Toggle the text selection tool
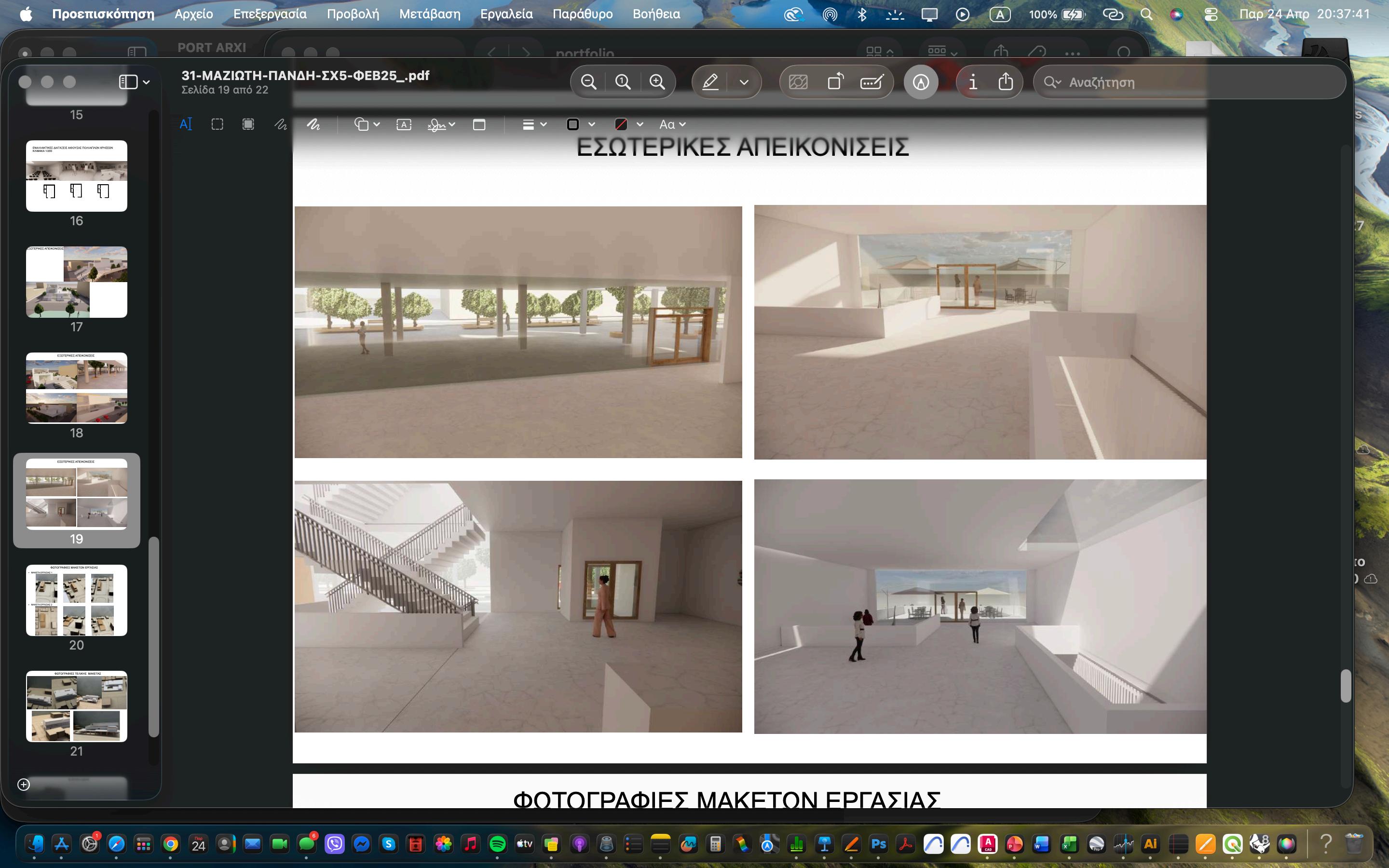 pos(185,124)
